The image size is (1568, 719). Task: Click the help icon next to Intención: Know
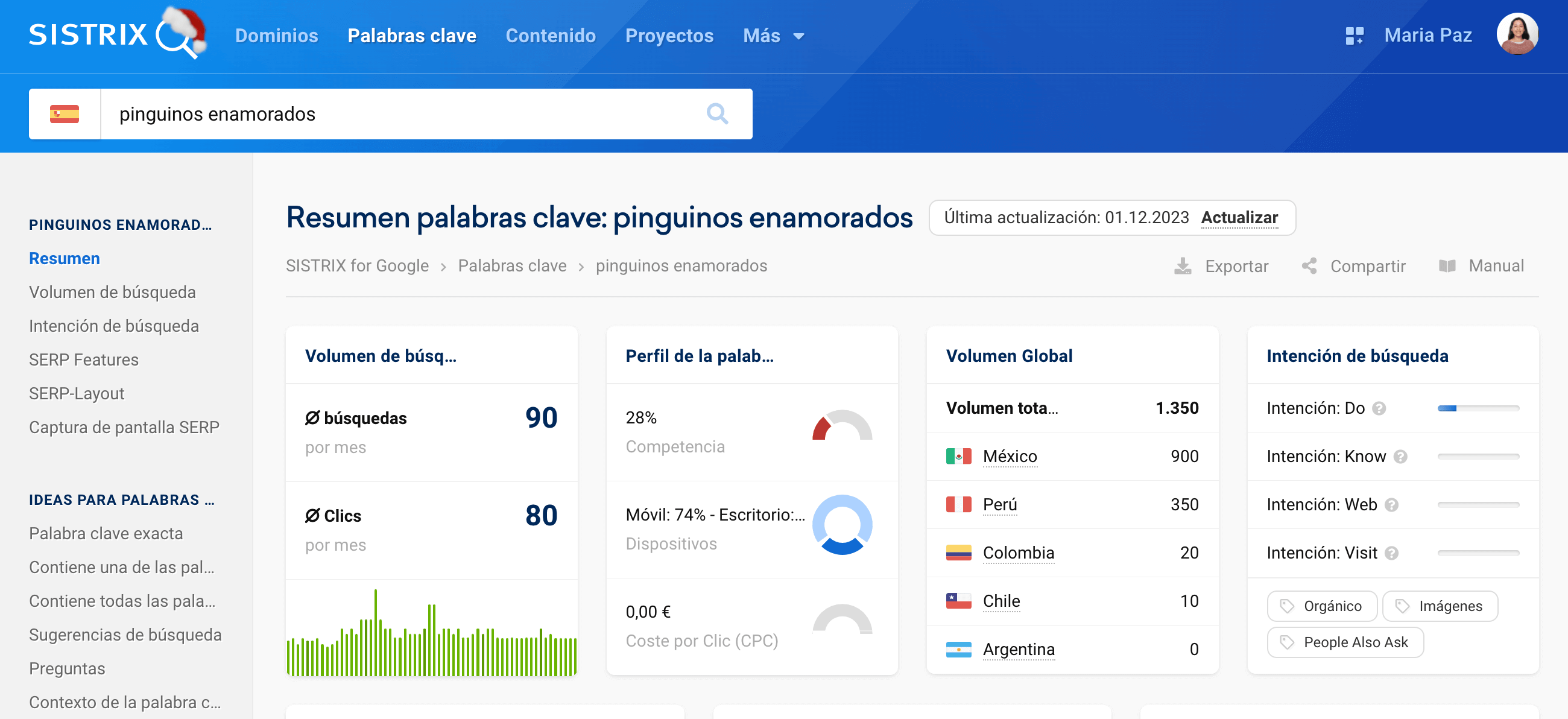[1400, 457]
